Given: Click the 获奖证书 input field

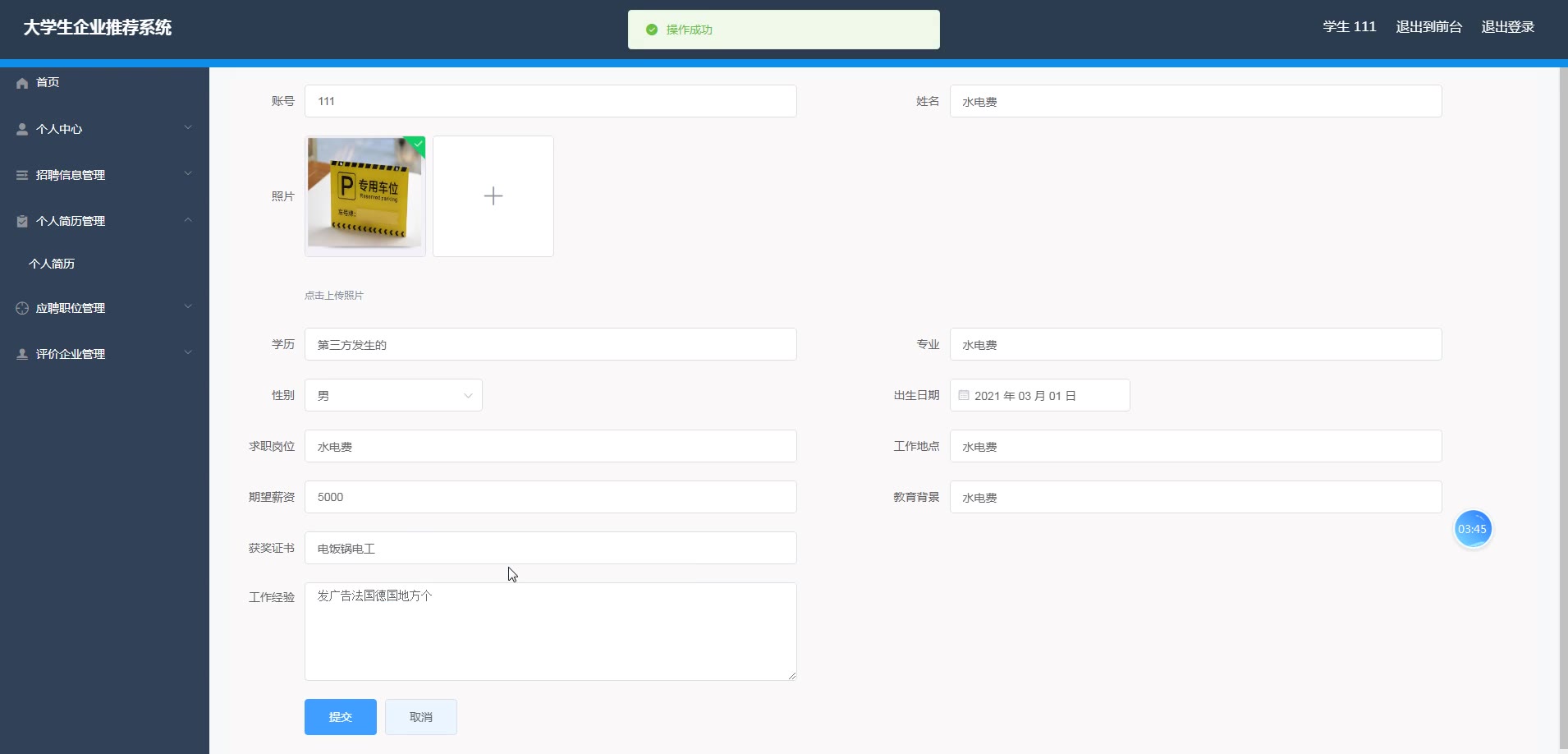Looking at the screenshot, I should tap(551, 548).
